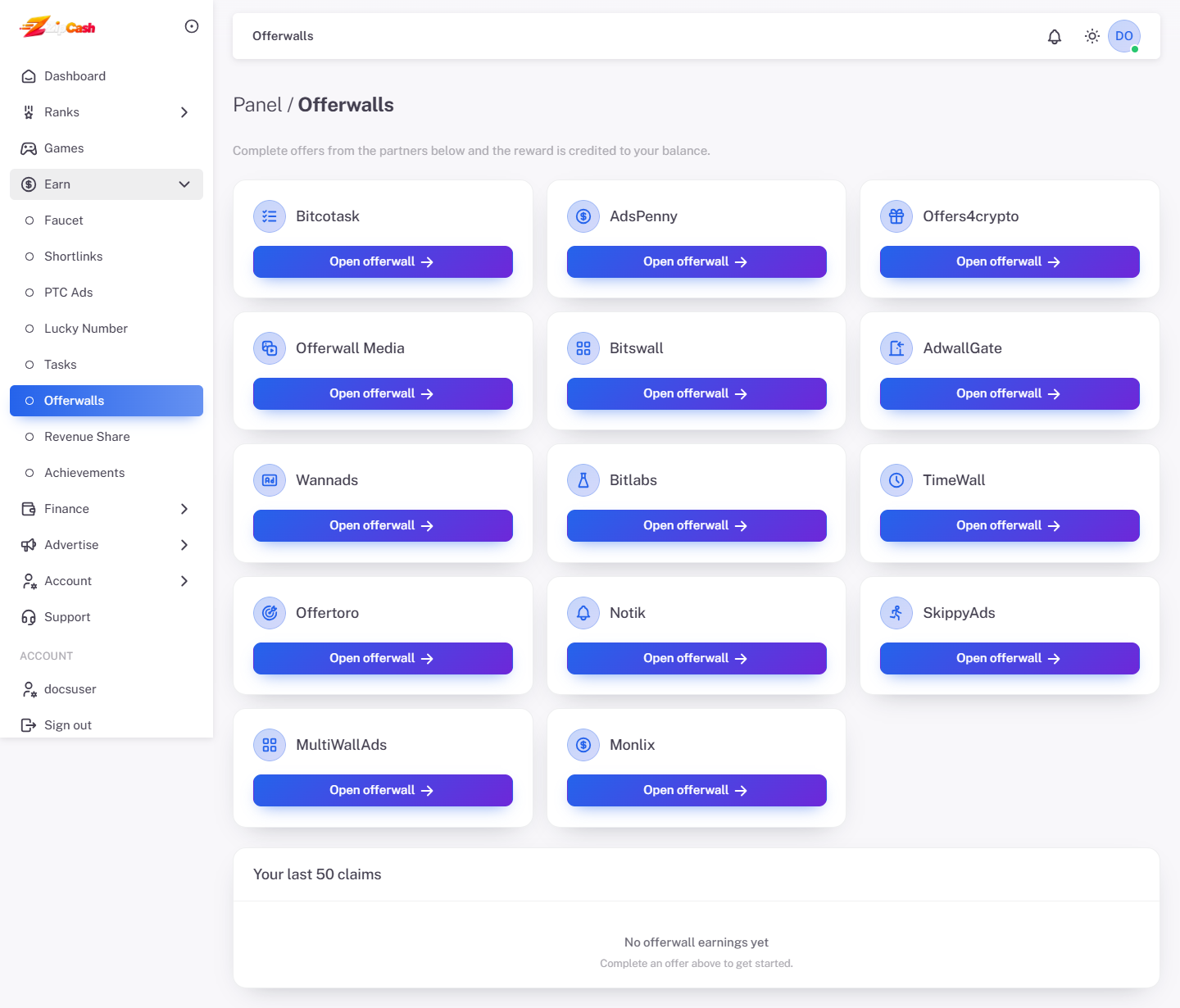1180x1008 pixels.
Task: Click the Monlix dollar coin icon
Action: (x=583, y=745)
